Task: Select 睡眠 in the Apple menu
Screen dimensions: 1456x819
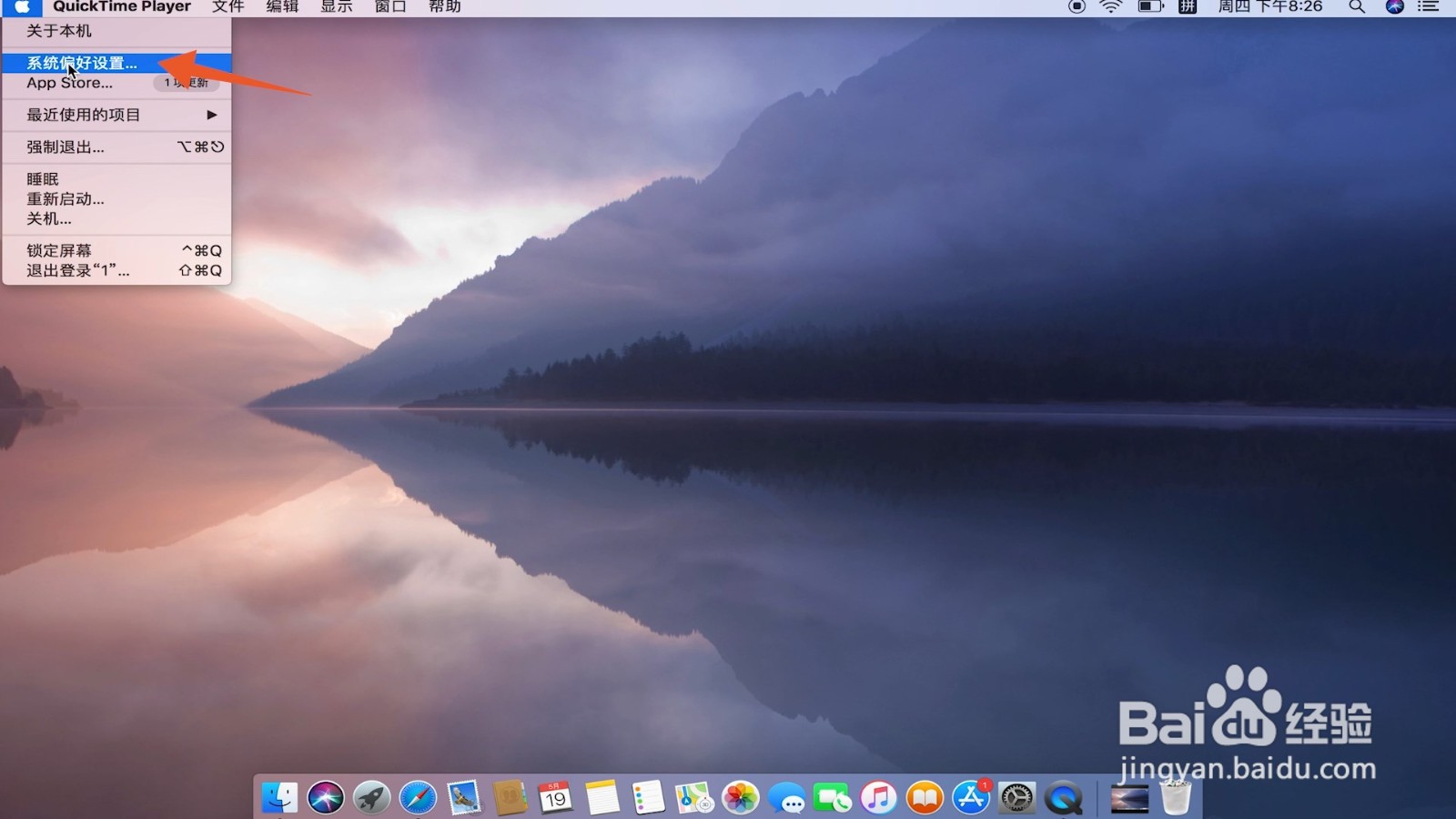Action: point(116,179)
